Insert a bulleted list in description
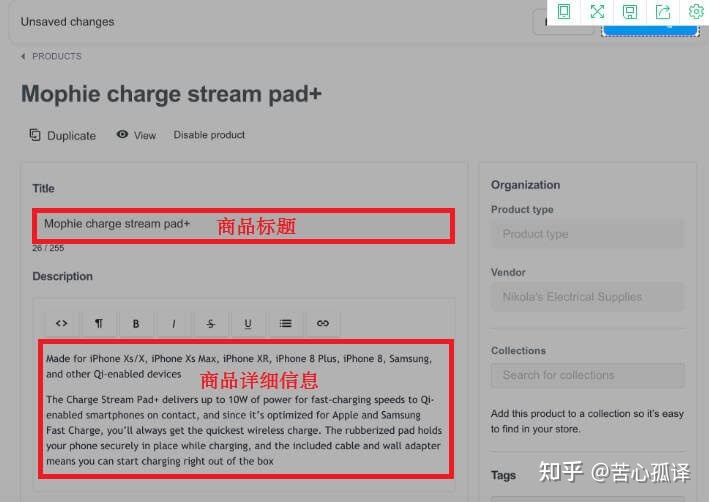The height and width of the screenshot is (502, 709). click(285, 323)
